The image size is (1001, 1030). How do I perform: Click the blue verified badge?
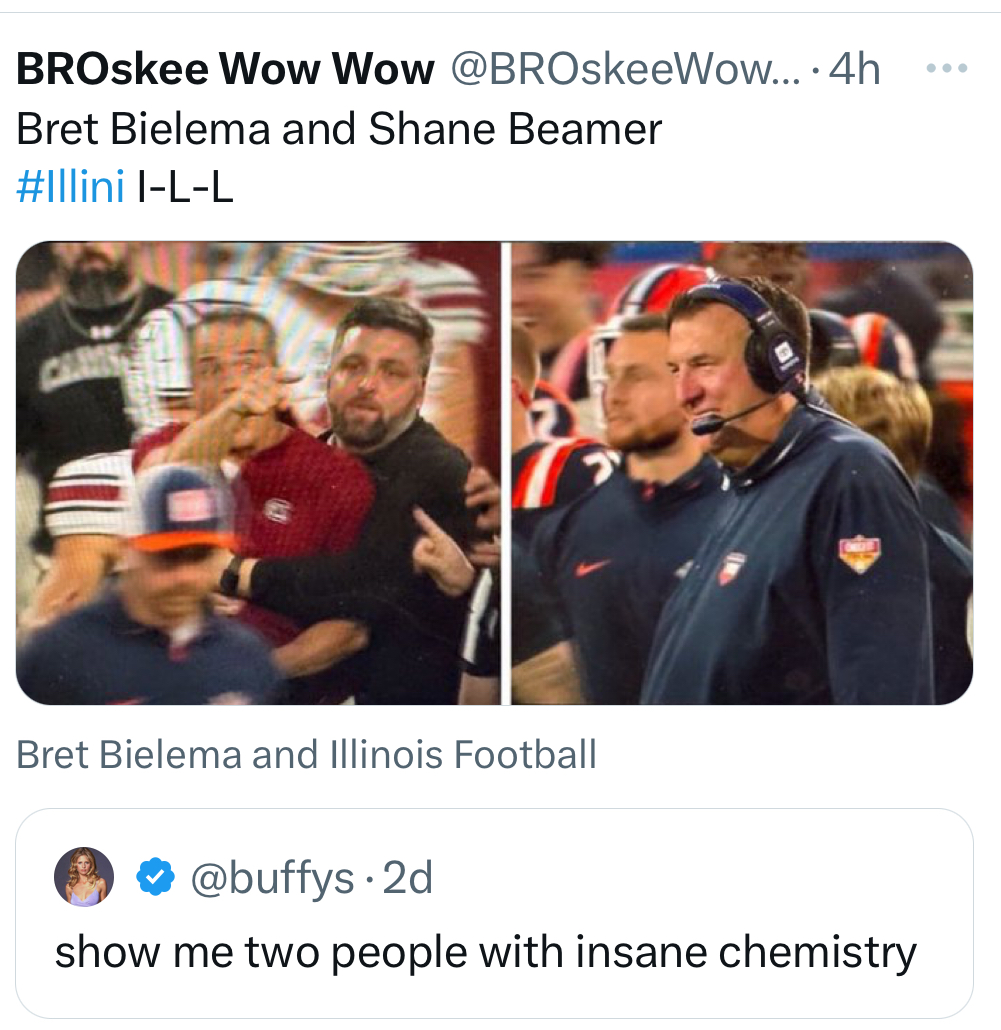coord(155,878)
